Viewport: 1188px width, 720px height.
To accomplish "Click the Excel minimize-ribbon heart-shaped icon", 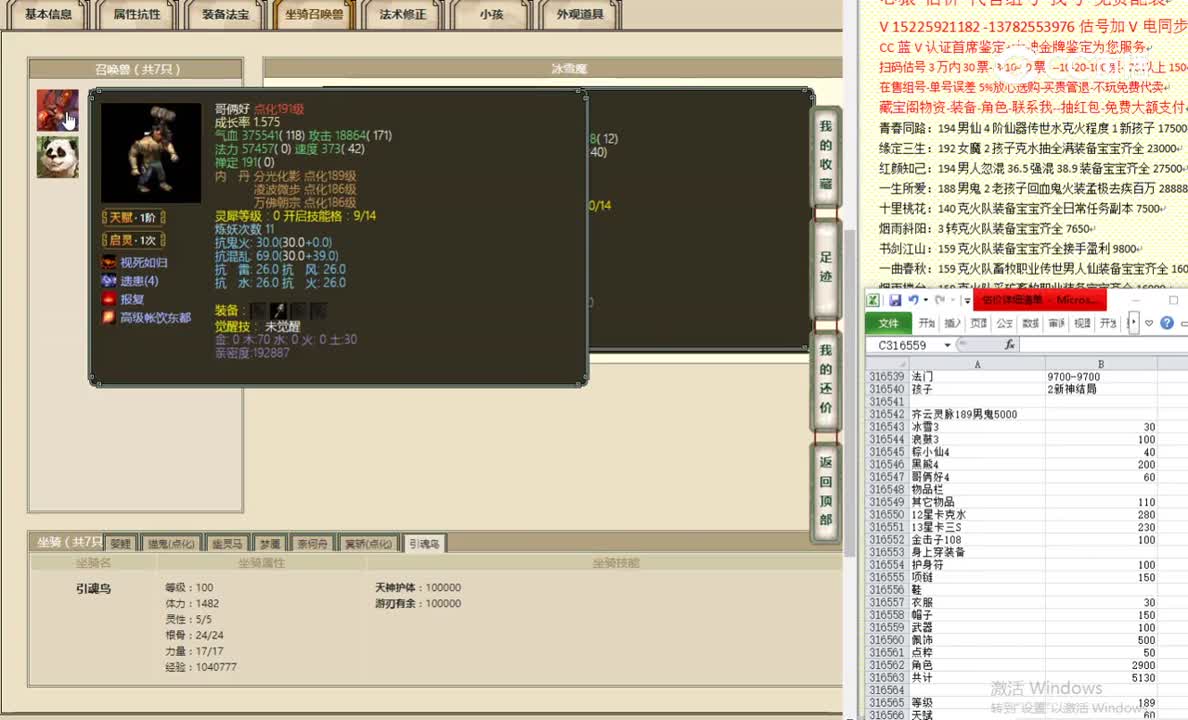I will (x=1149, y=324).
